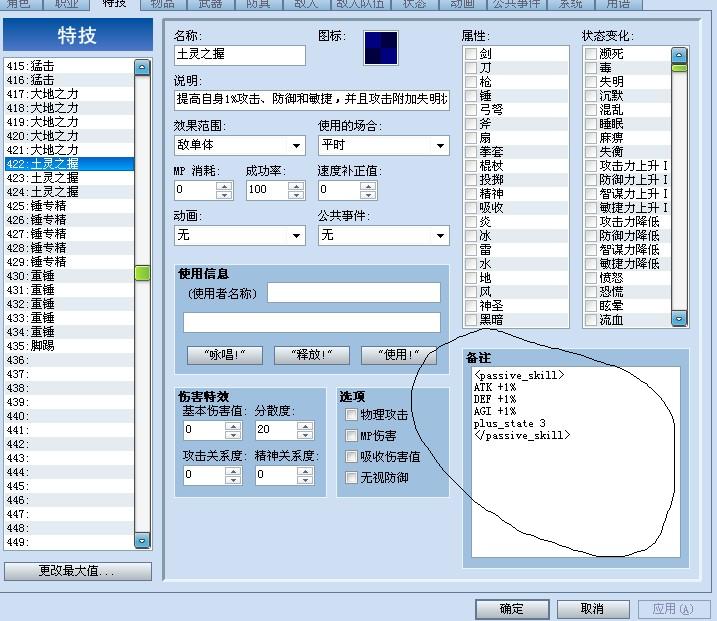Cancel with the 取消 button
Image resolution: width=717 pixels, height=621 pixels.
(x=593, y=609)
